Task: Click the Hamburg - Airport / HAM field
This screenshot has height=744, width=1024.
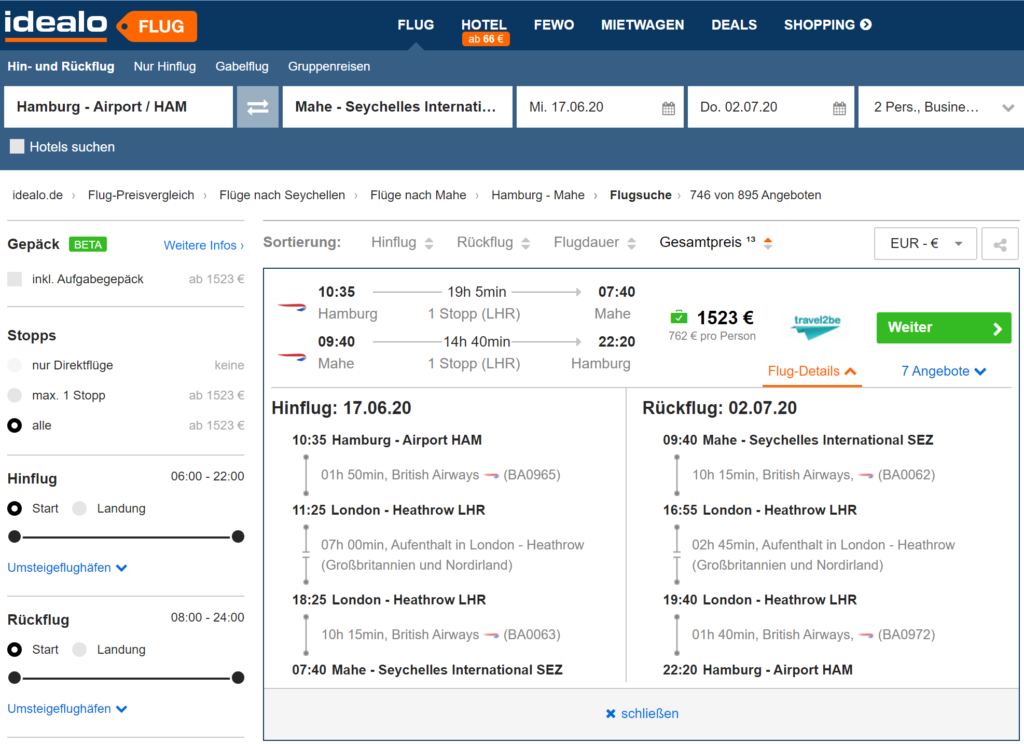Action: [118, 106]
